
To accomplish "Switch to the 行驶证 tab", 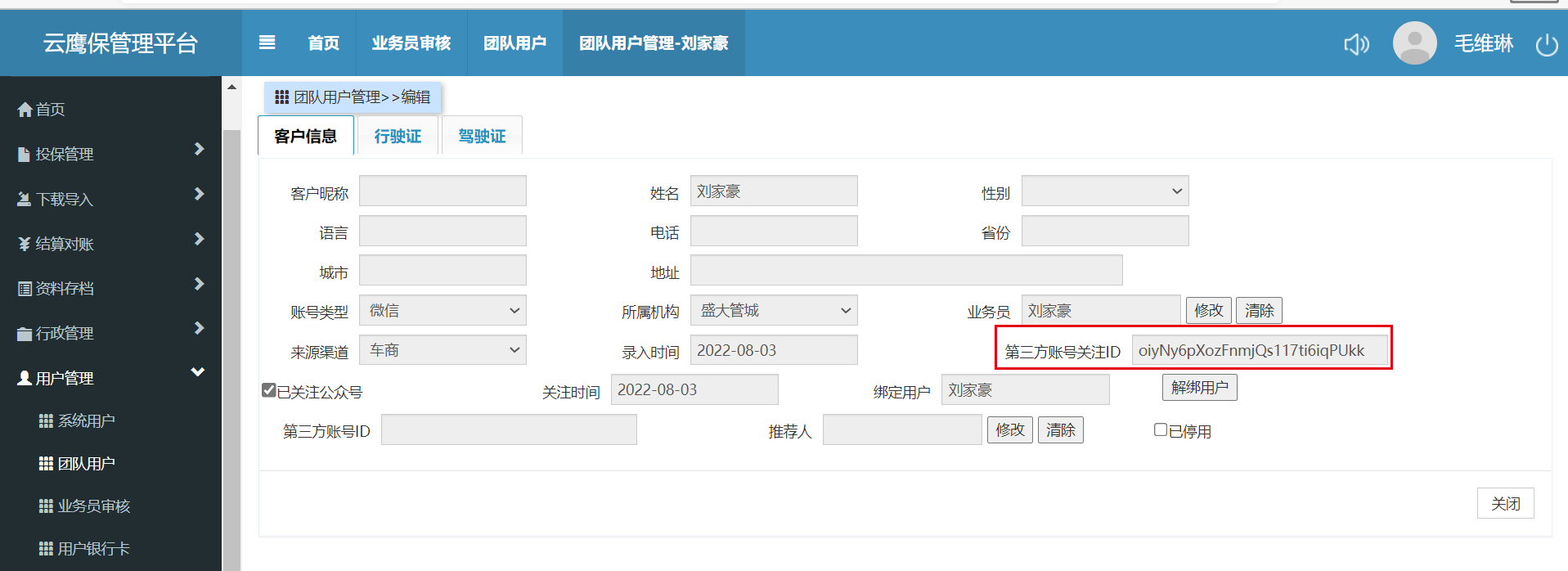I will [398, 136].
